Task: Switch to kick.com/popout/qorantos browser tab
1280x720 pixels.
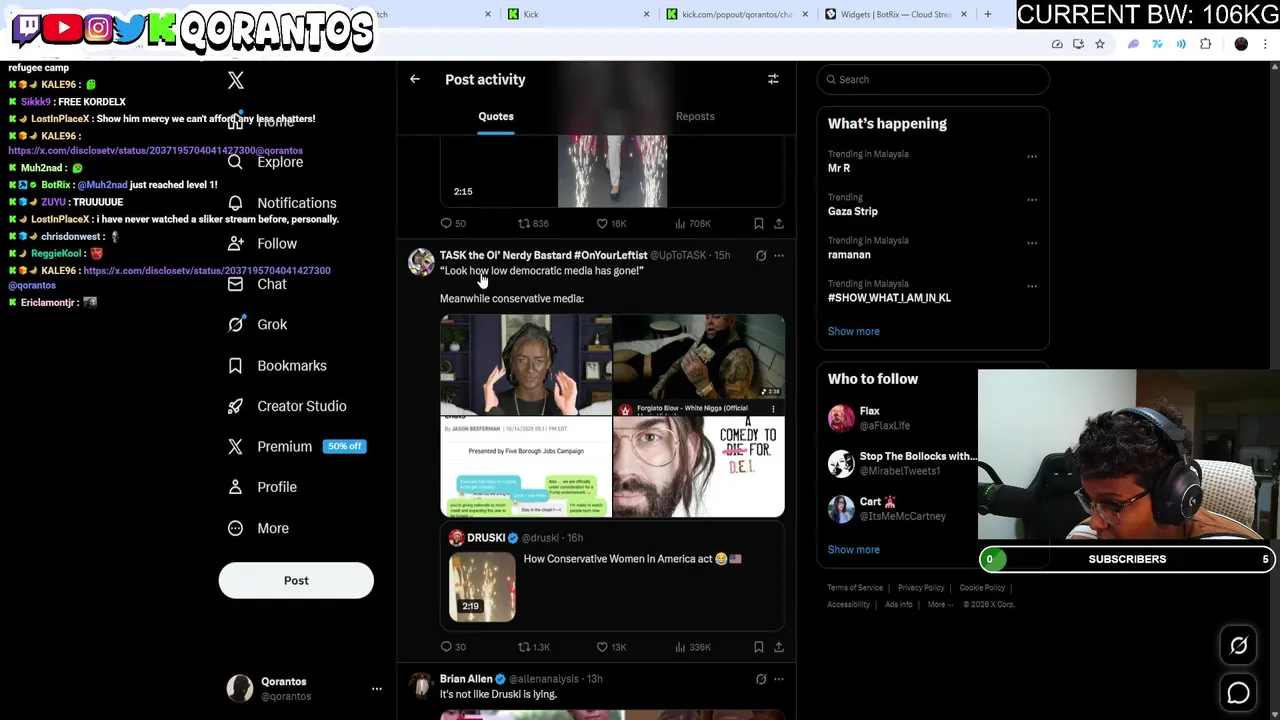Action: 735,14
